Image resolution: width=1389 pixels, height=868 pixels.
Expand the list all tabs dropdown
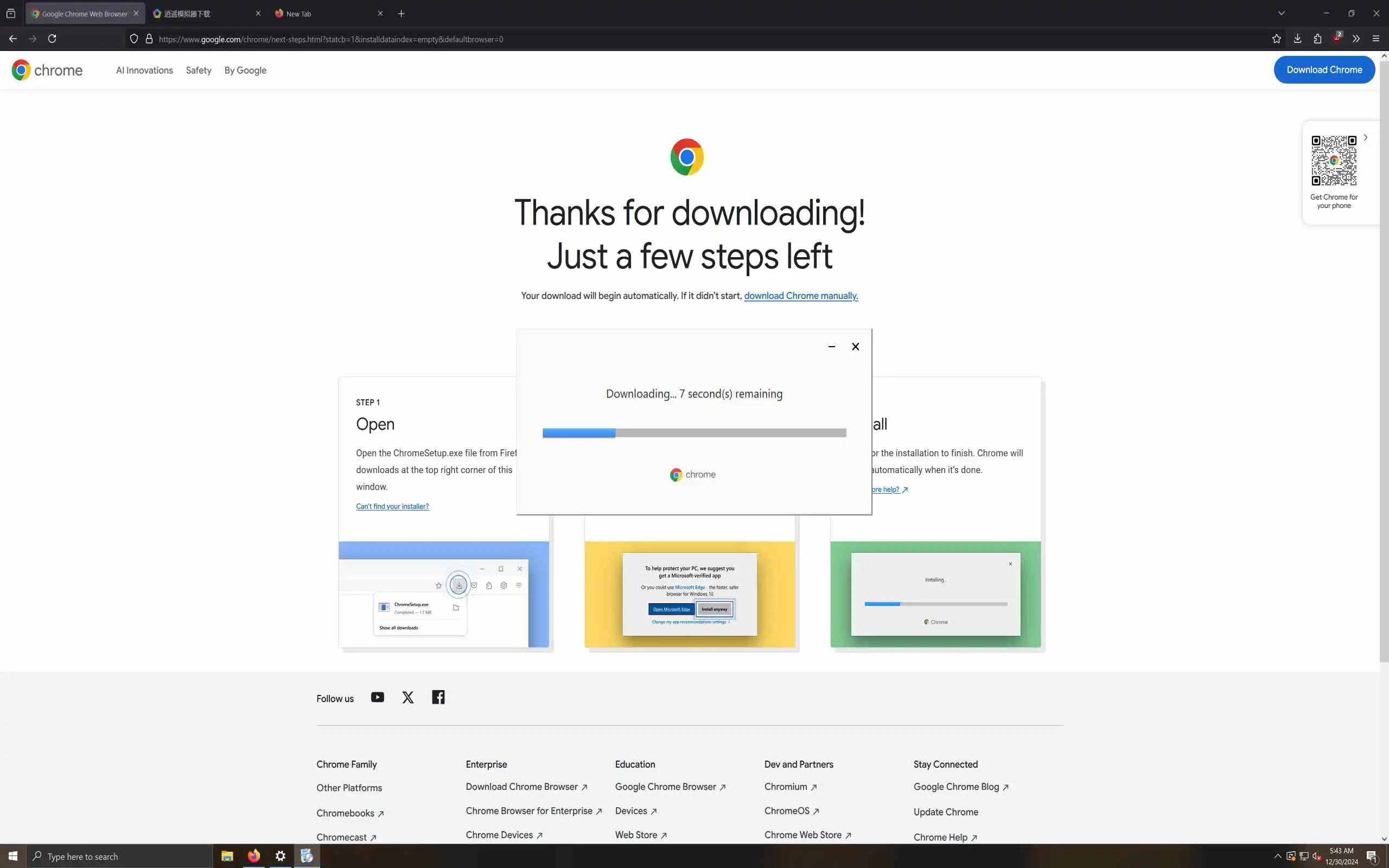(1281, 13)
